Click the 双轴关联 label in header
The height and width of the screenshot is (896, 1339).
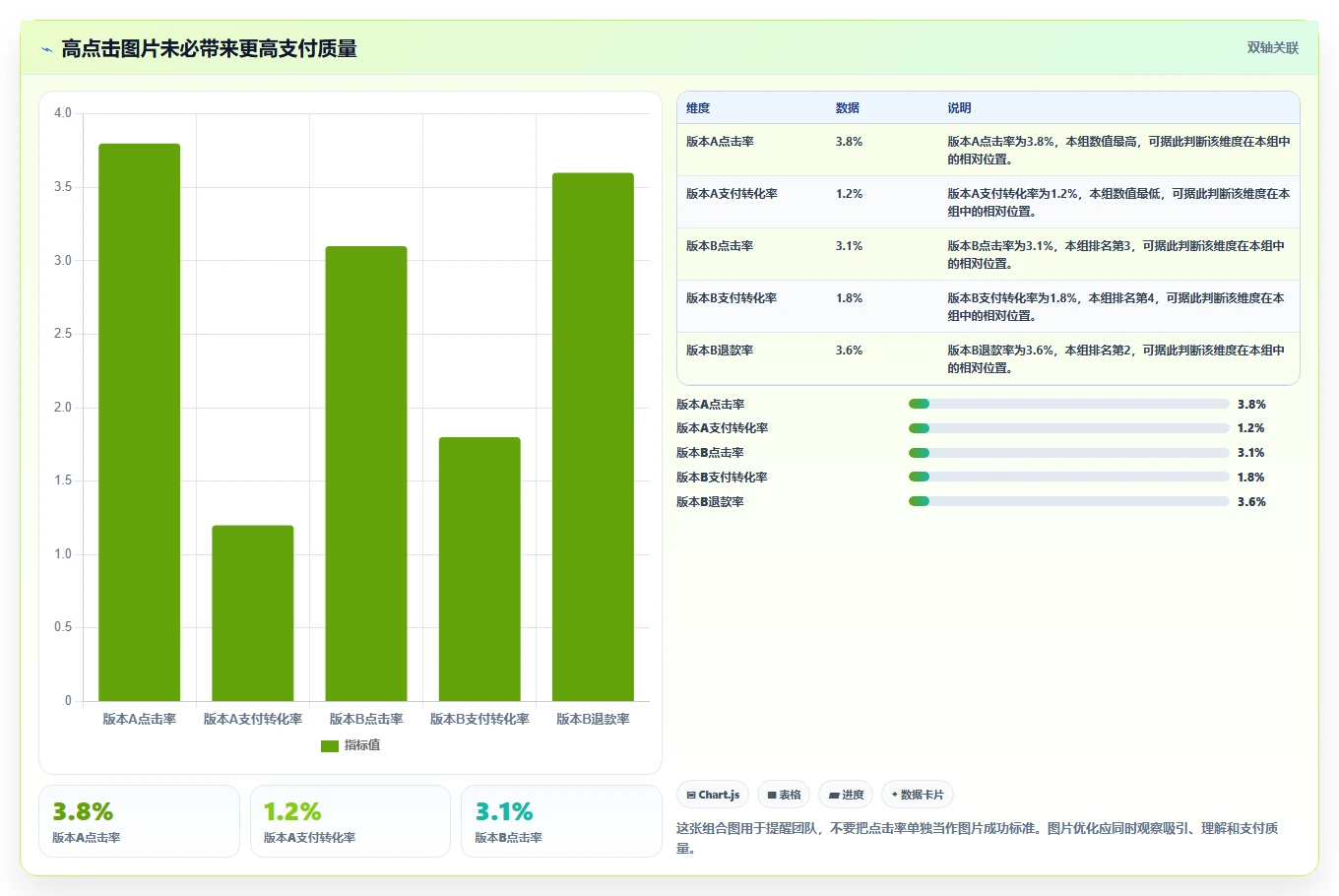click(x=1272, y=47)
